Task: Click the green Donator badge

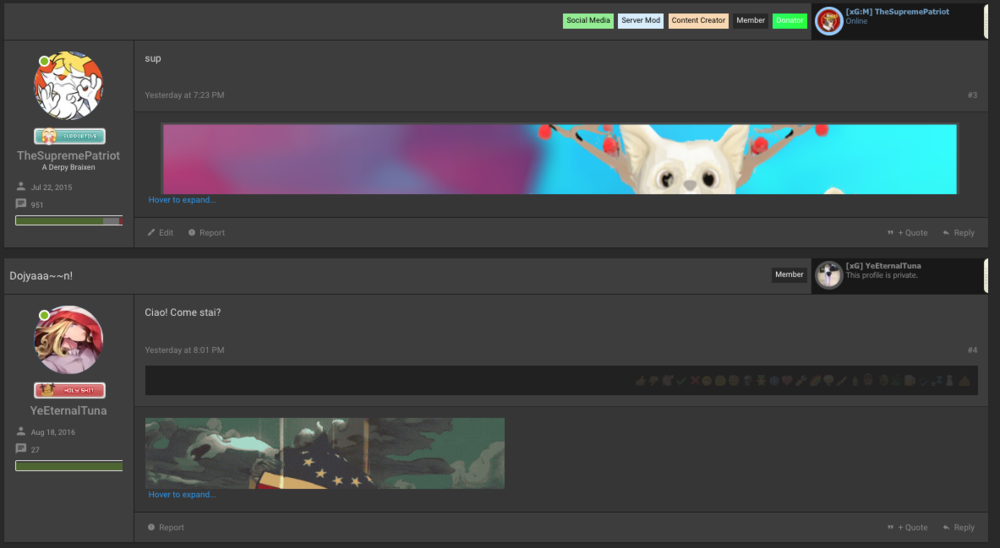Action: pyautogui.click(x=790, y=20)
